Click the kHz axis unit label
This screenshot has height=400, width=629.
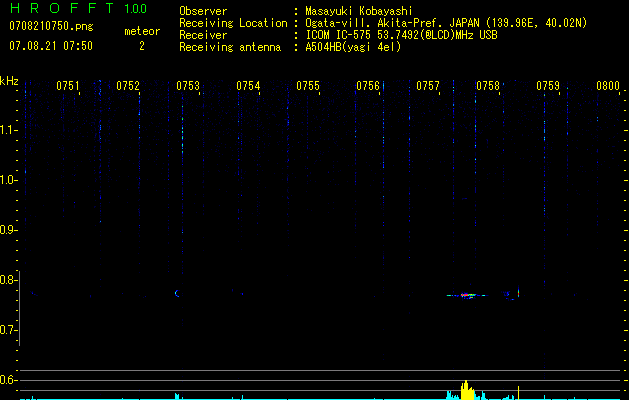9,81
